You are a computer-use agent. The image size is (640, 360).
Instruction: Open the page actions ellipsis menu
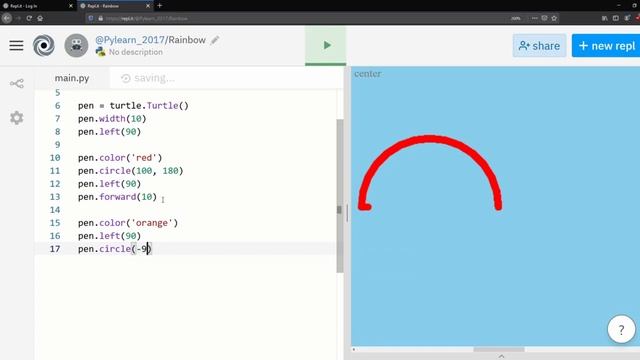pos(534,18)
